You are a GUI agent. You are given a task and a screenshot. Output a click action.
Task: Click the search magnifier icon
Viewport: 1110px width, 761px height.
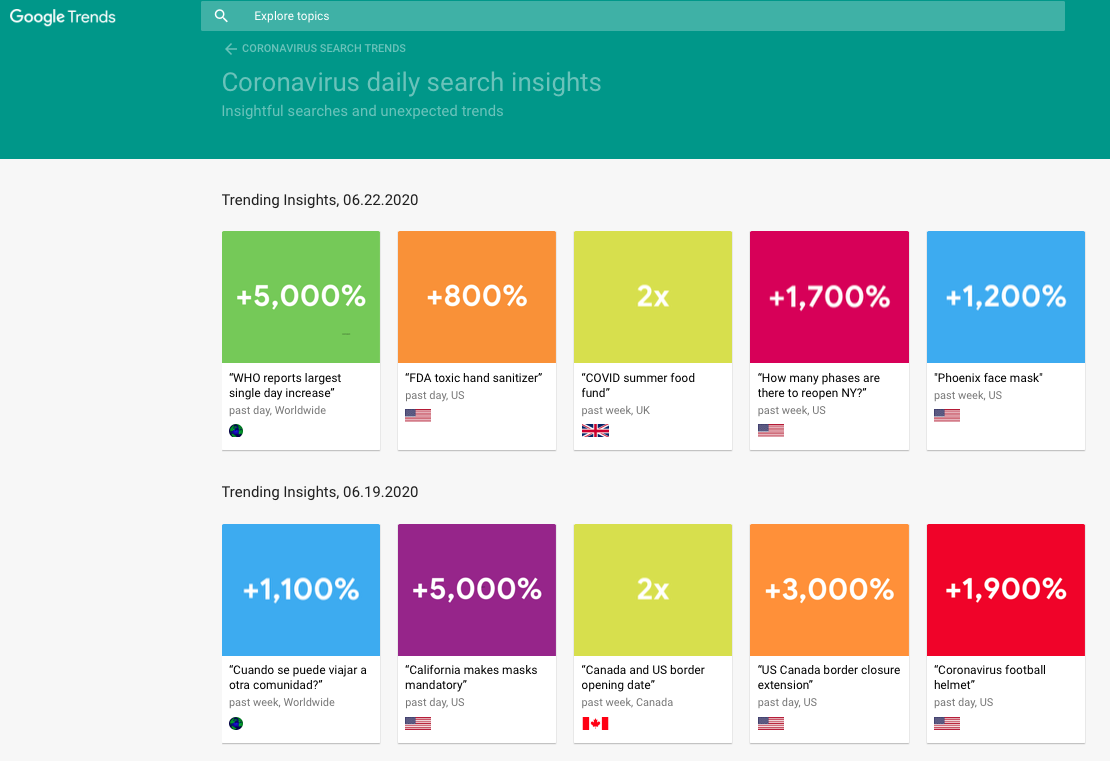pyautogui.click(x=221, y=16)
